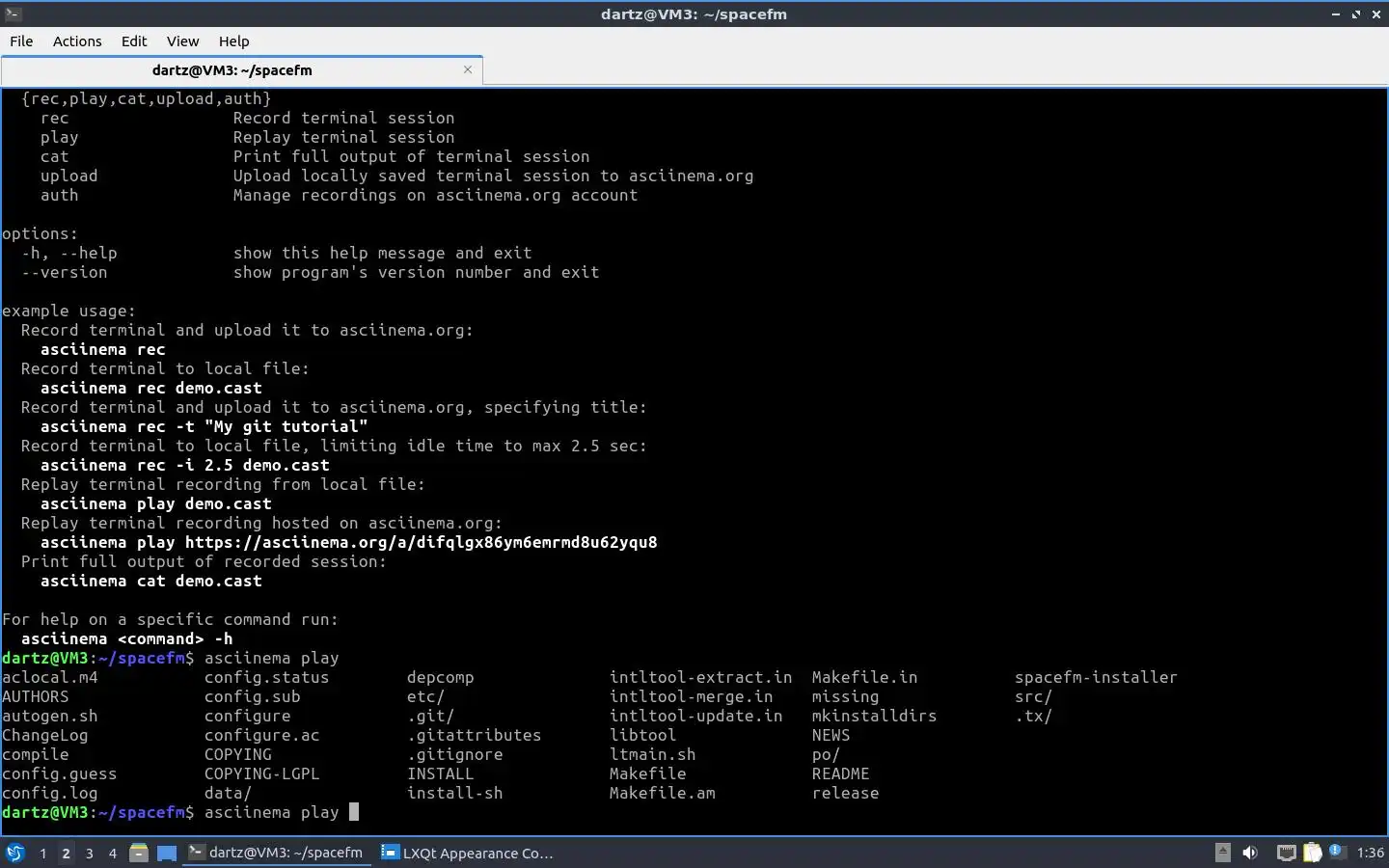
Task: Click file name config.status
Action: (x=267, y=677)
